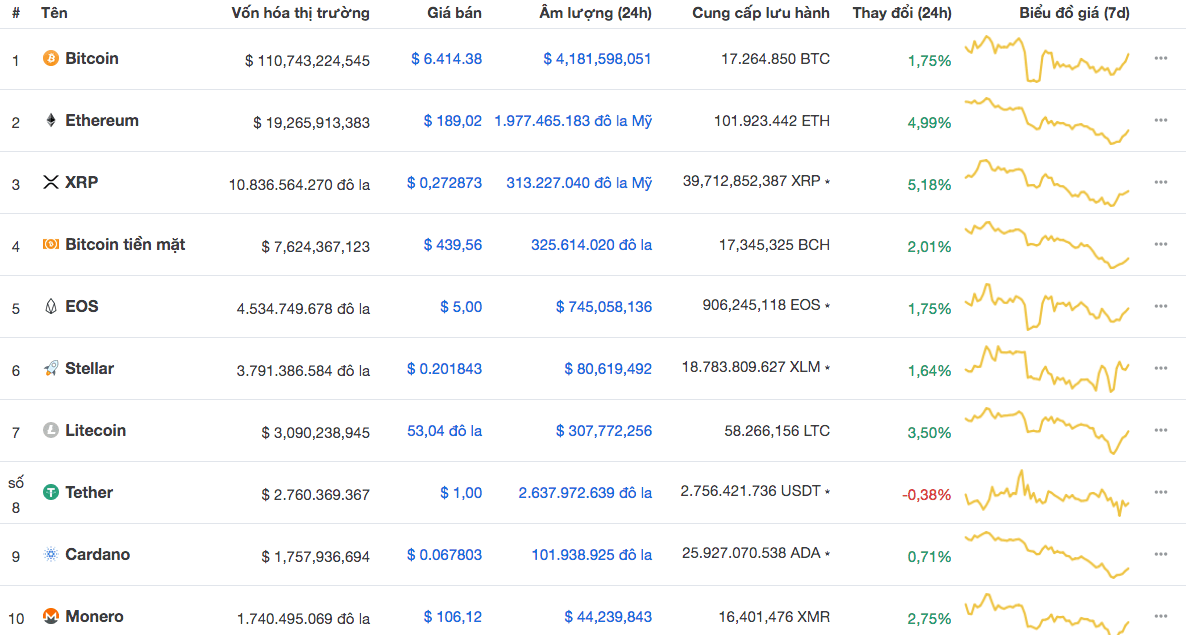Click the EOS logo icon
Screen dimensions: 1191x635
[x=50, y=307]
